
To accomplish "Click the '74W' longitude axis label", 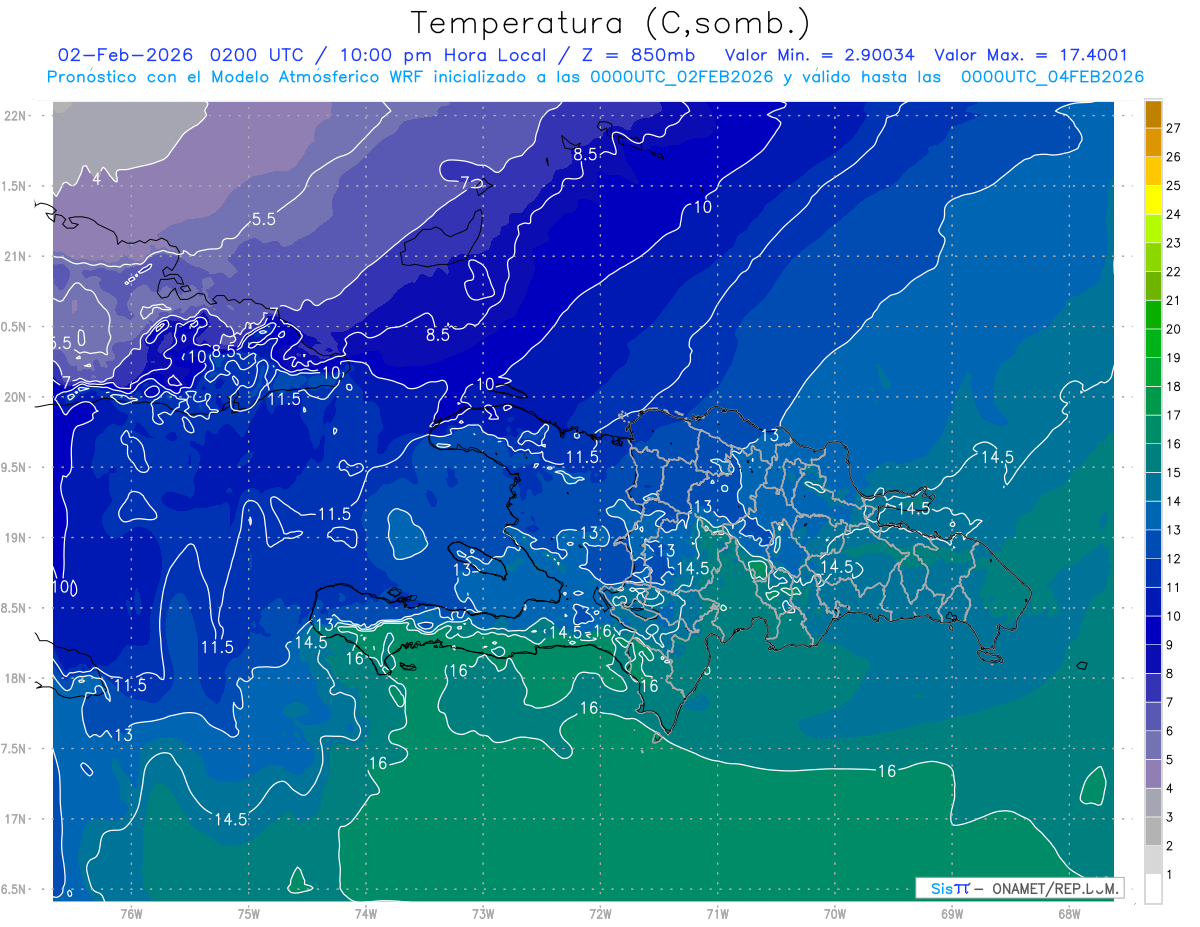I will (366, 914).
